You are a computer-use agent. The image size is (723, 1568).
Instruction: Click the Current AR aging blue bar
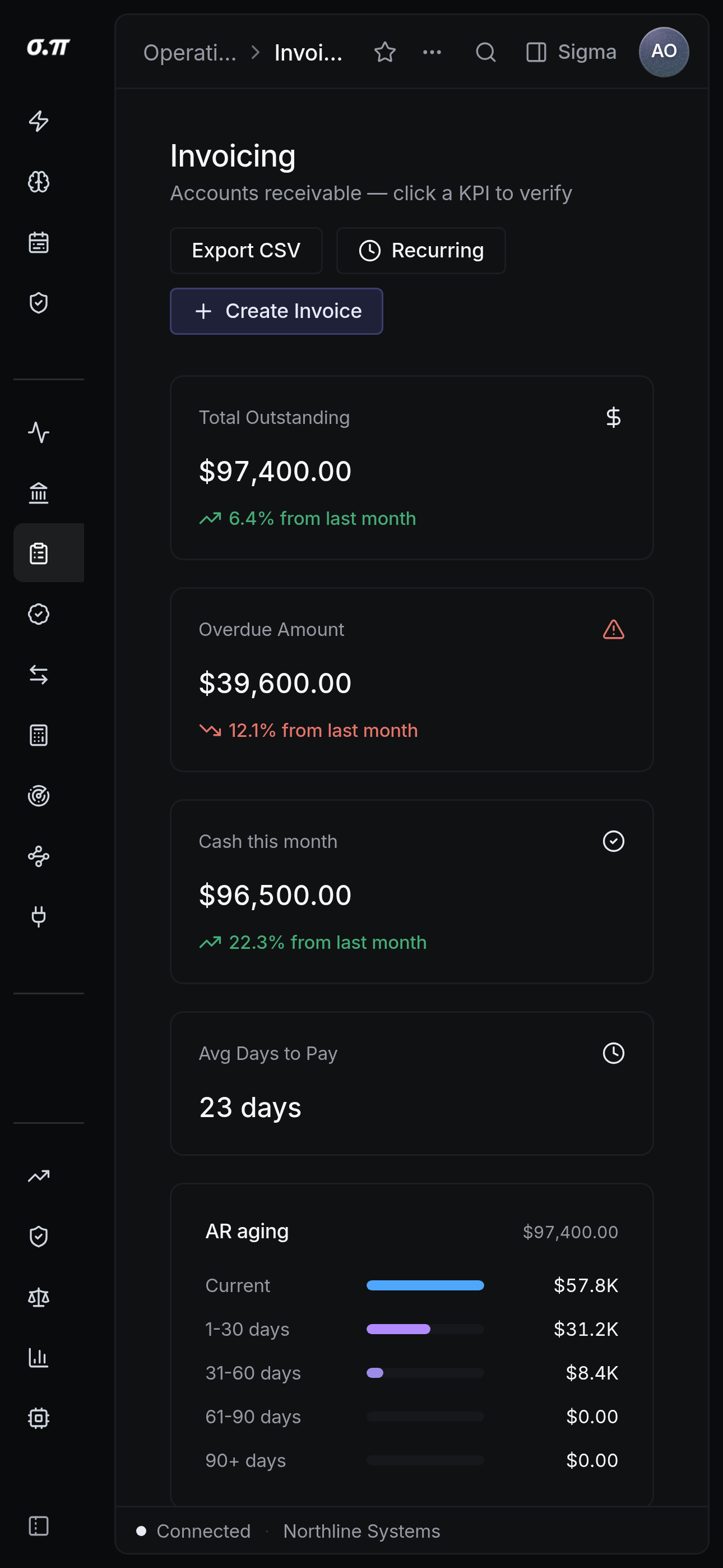pos(425,1285)
